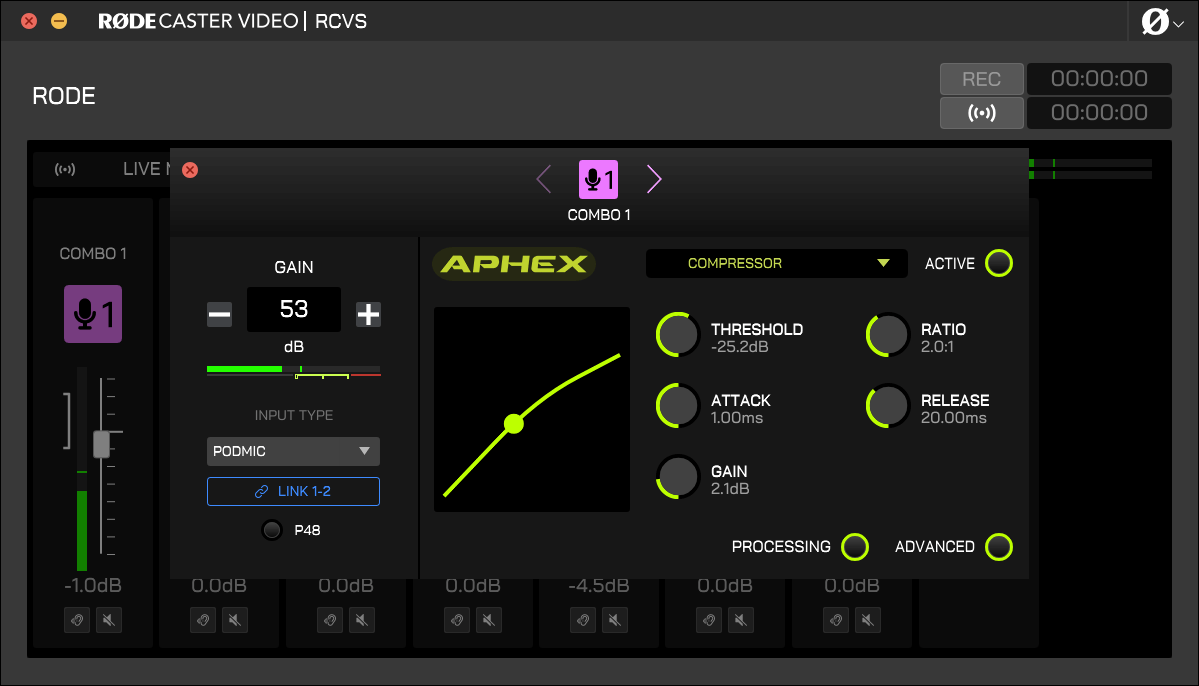This screenshot has height=686, width=1199.
Task: Adjust the RATIO knob
Action: pos(887,334)
